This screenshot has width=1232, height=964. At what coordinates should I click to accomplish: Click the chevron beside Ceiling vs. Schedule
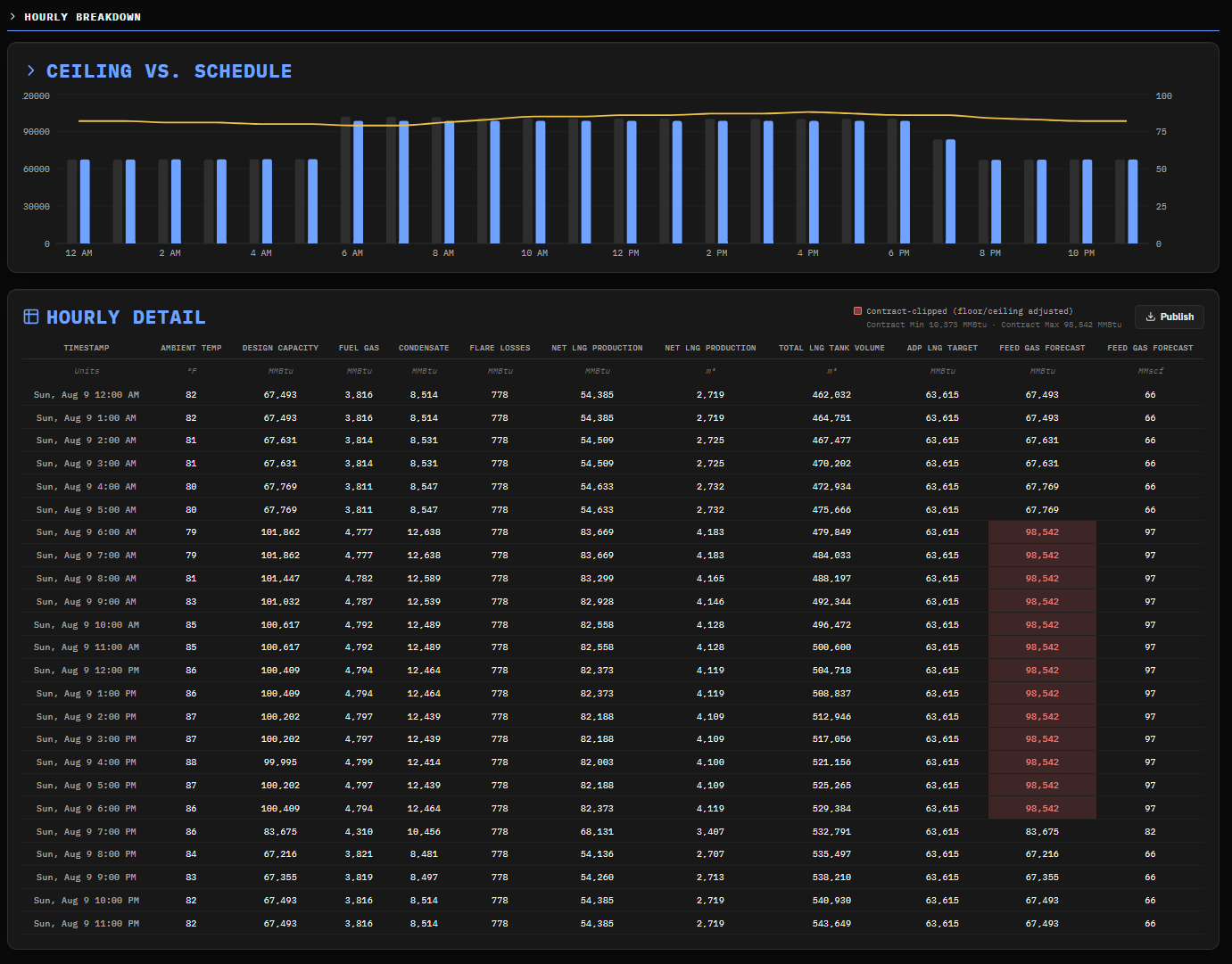click(31, 70)
